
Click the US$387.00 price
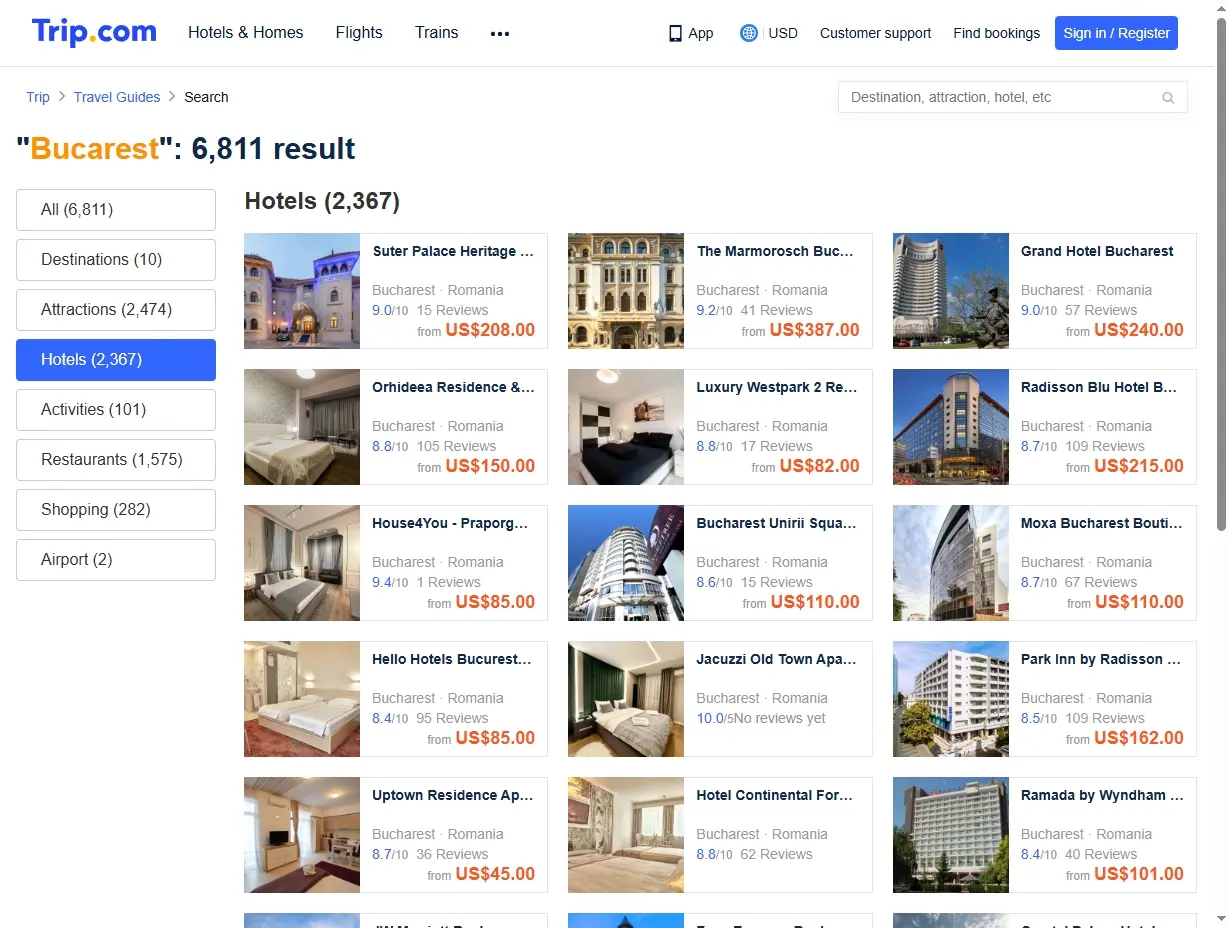click(814, 330)
